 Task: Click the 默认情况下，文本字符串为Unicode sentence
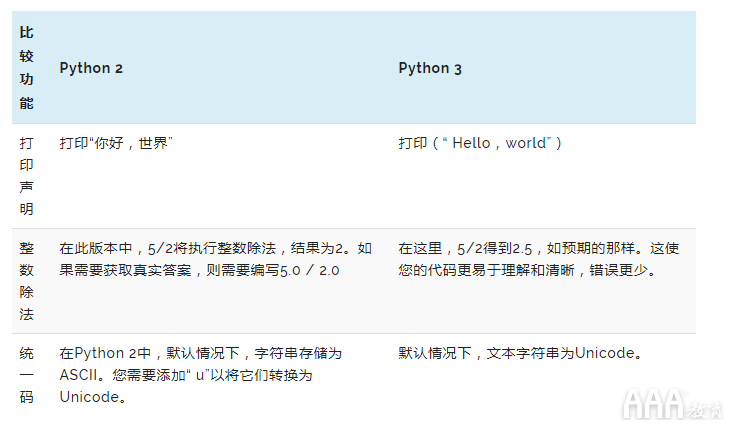[520, 353]
